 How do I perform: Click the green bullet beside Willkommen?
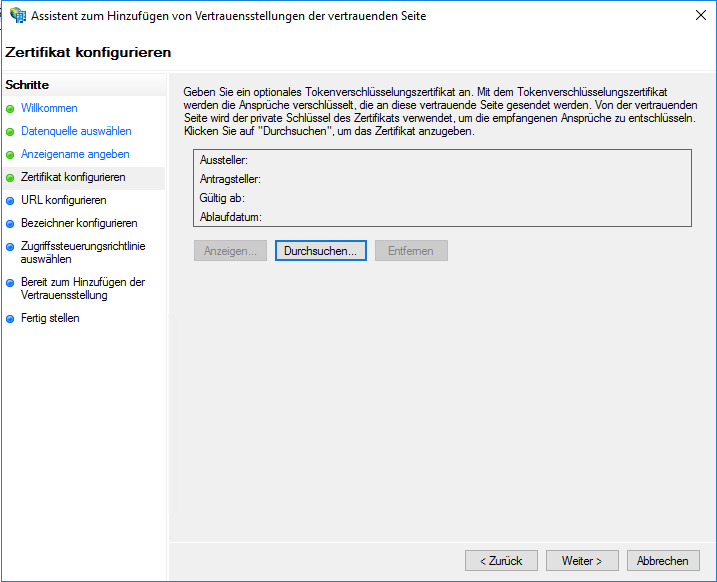click(10, 109)
